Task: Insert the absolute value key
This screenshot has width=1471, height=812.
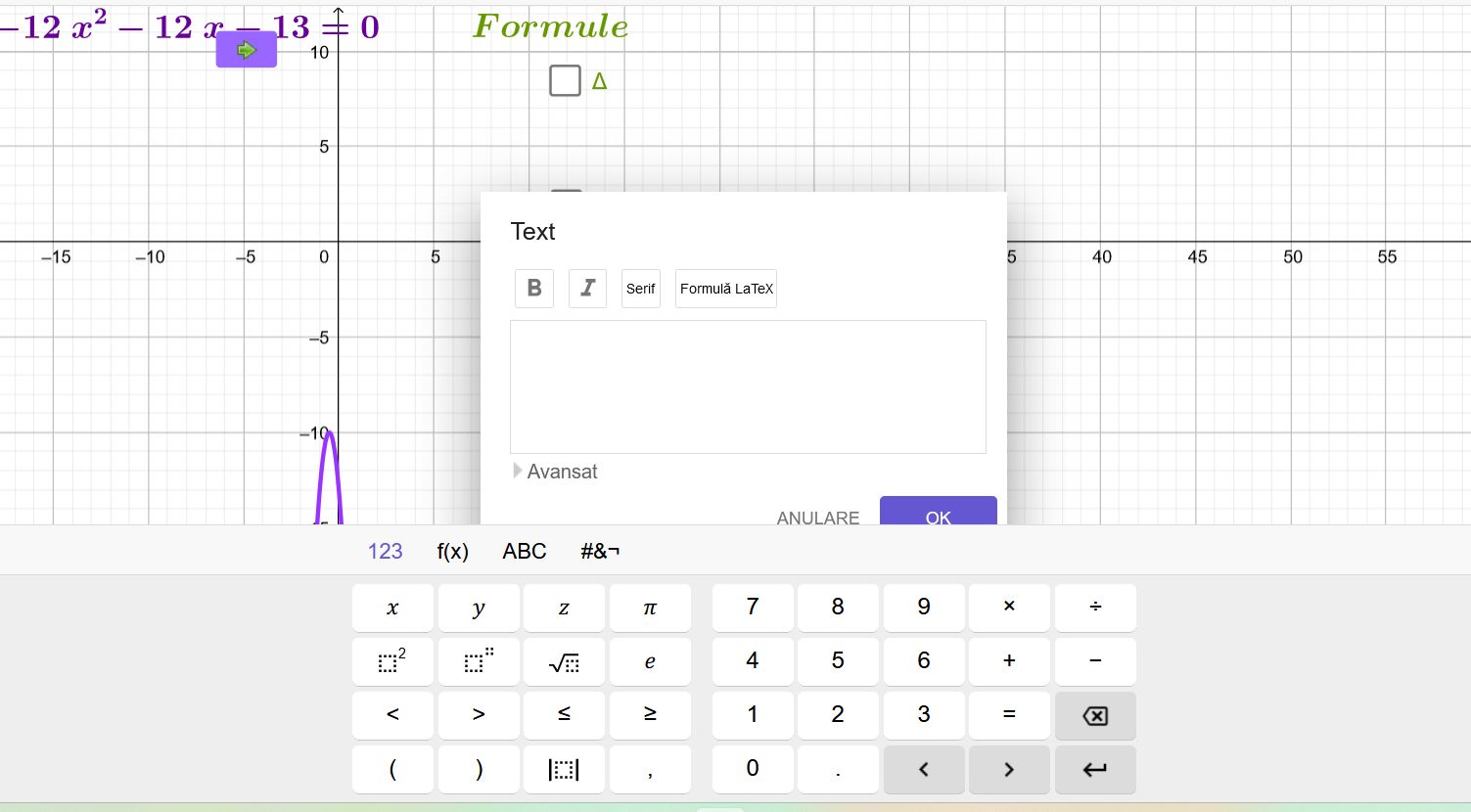Action: [x=564, y=769]
